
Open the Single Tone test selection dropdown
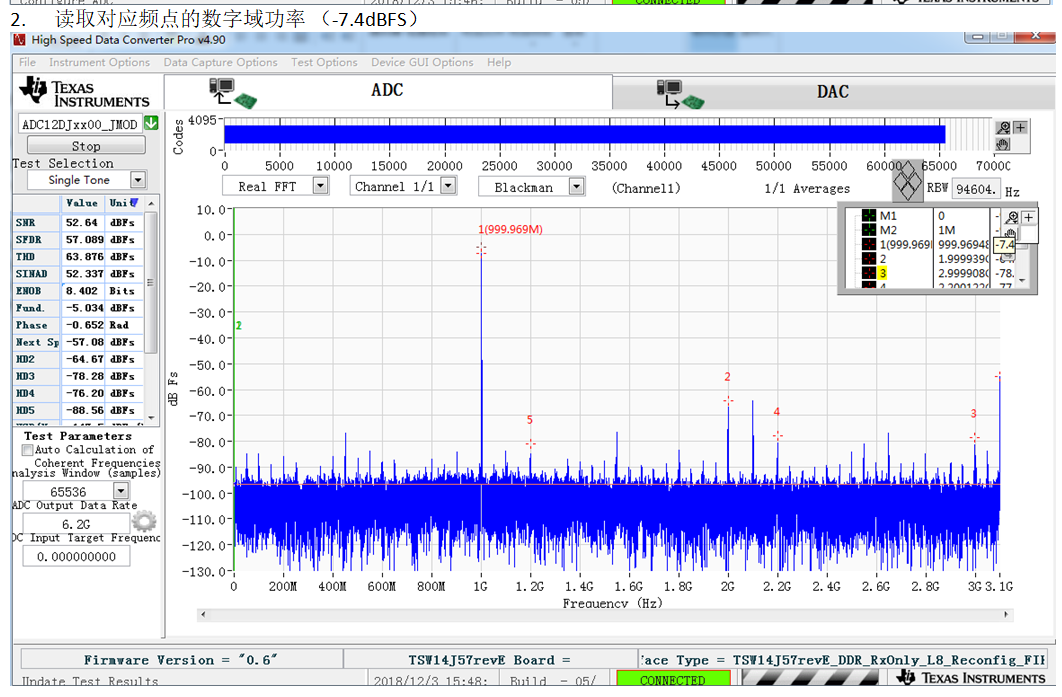click(x=138, y=180)
